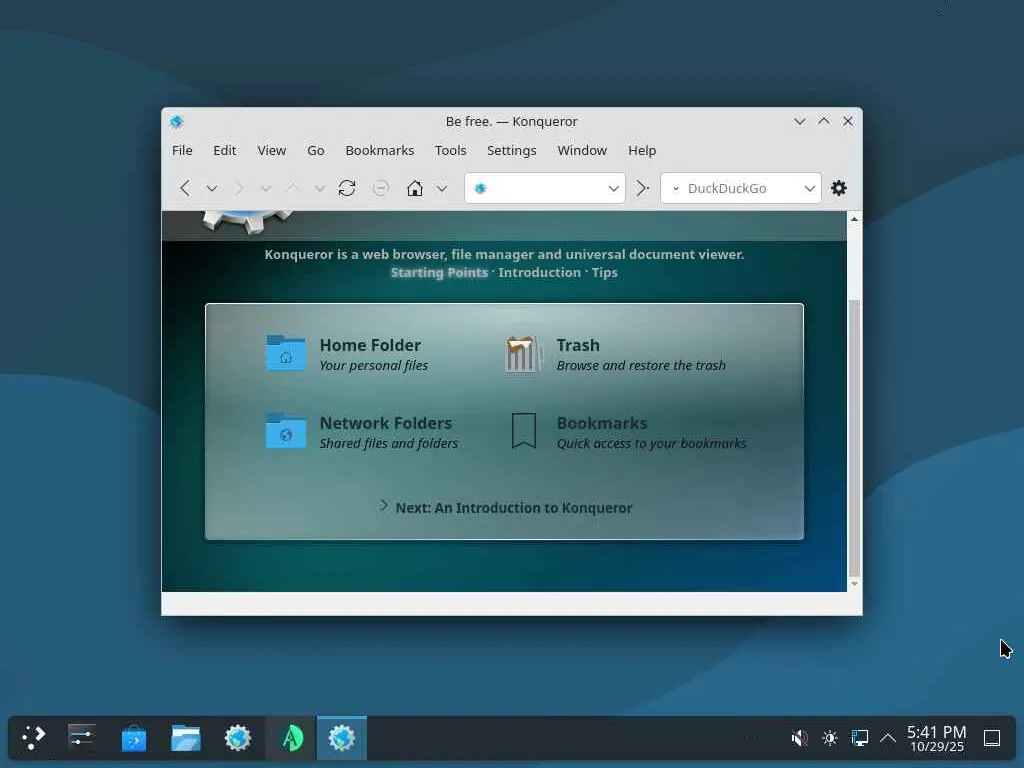The image size is (1024, 768).
Task: Open the View menu
Action: point(272,150)
